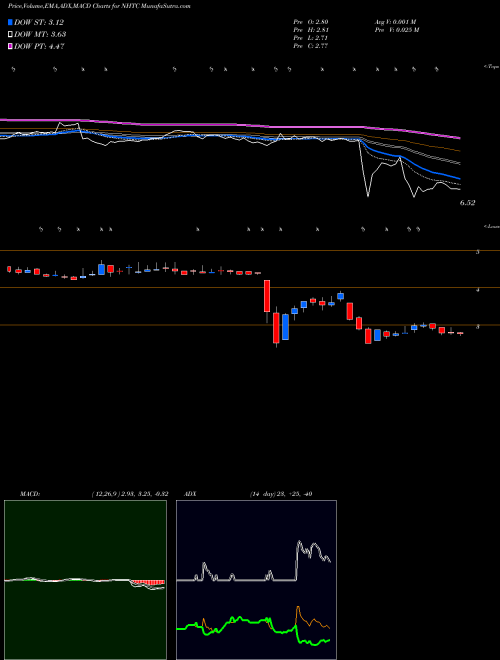The height and width of the screenshot is (660, 500).
Task: Click the MACD panel title label
Action: click(29, 494)
